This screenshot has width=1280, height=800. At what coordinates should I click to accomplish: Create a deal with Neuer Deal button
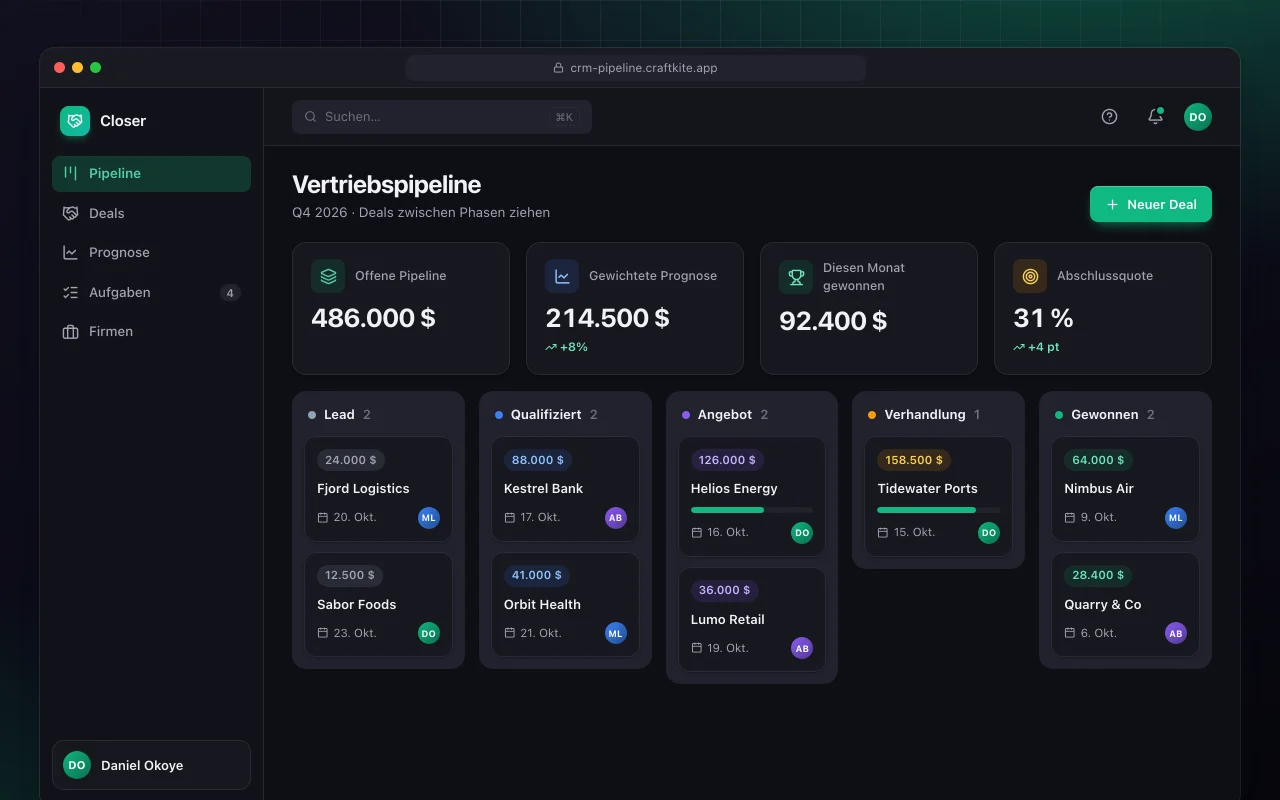pos(1151,204)
